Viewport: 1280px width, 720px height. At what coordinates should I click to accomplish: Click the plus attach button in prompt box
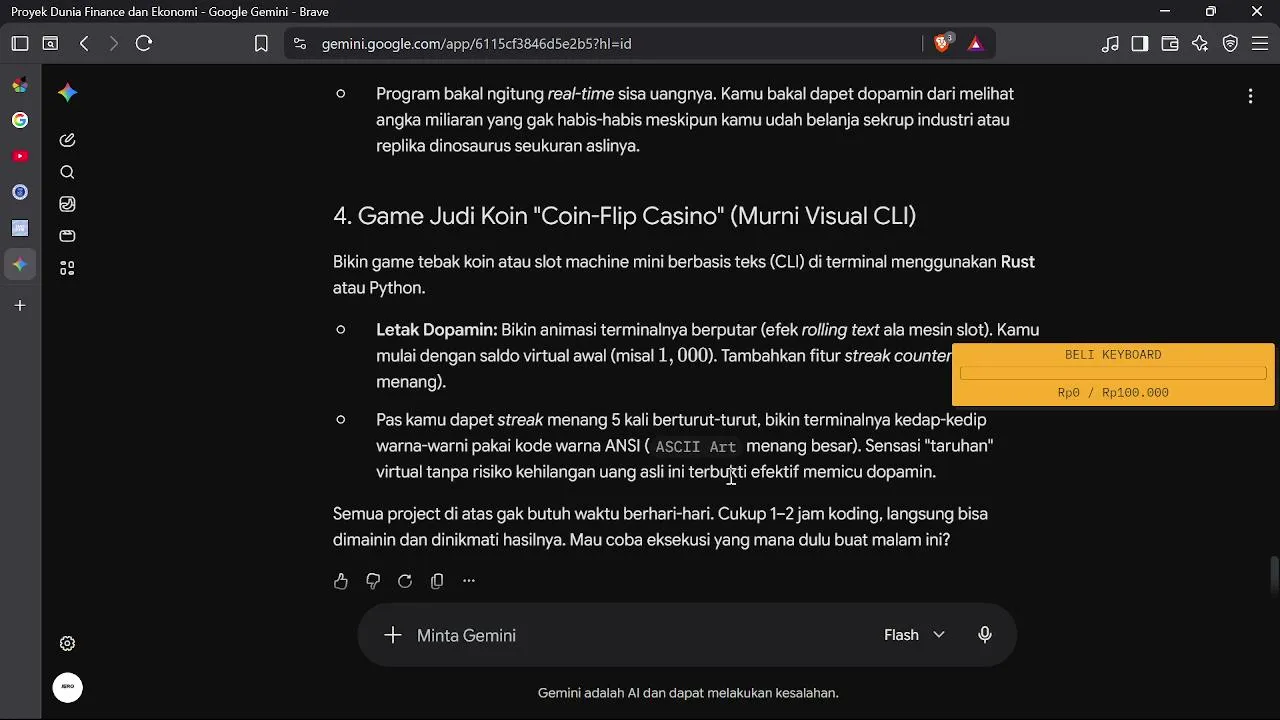tap(393, 635)
